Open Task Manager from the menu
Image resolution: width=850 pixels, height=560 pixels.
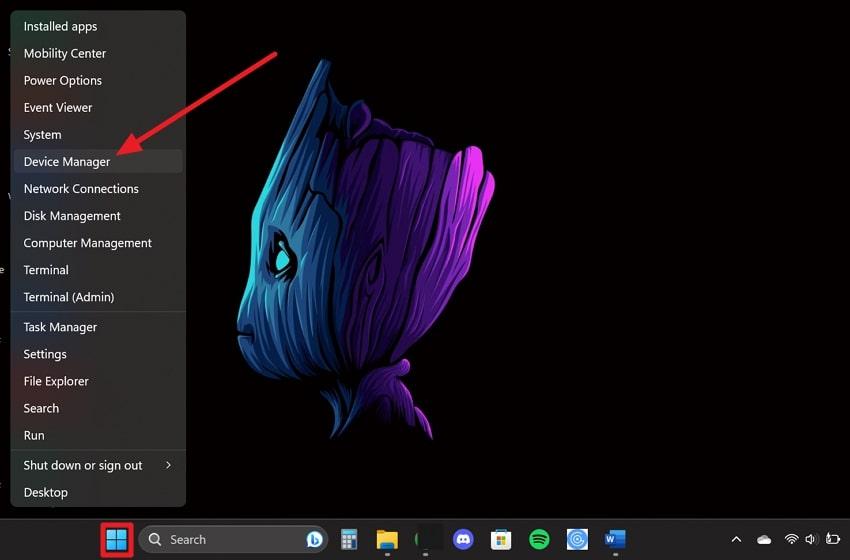click(60, 327)
